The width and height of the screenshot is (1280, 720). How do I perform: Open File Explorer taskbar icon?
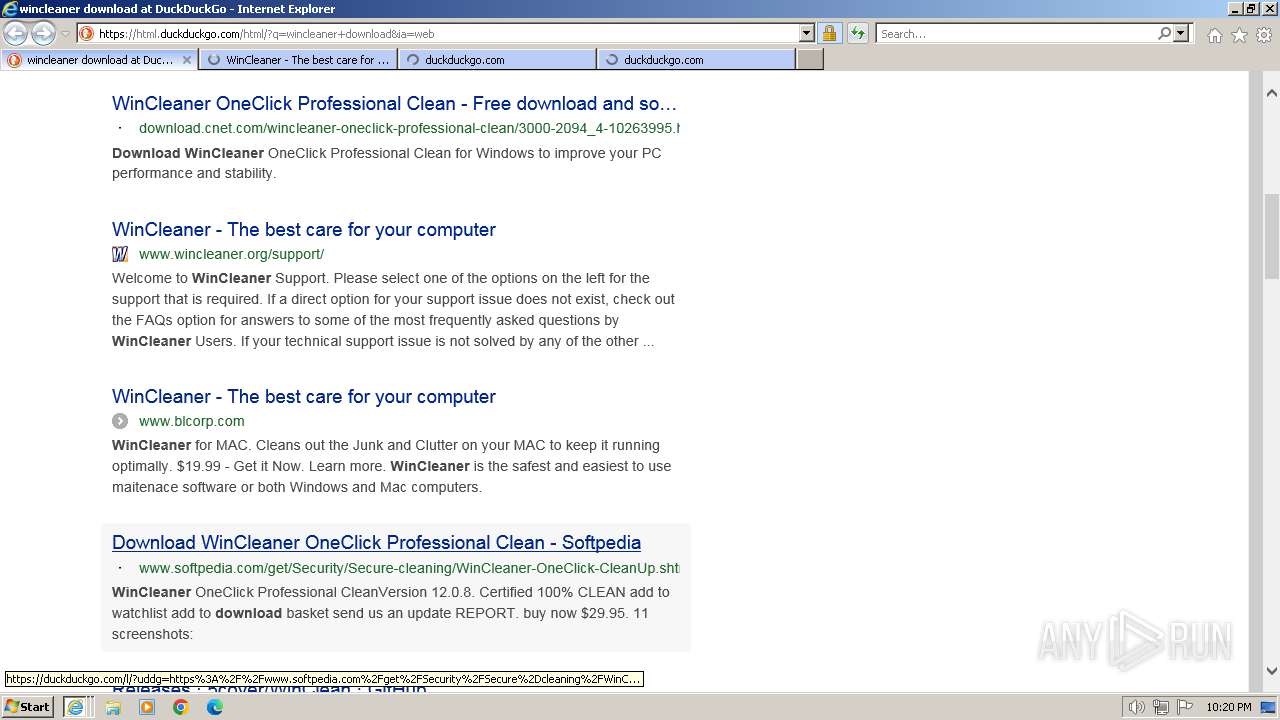click(x=113, y=707)
